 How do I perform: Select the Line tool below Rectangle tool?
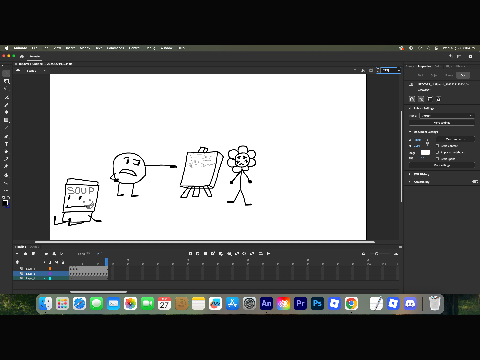[6, 128]
